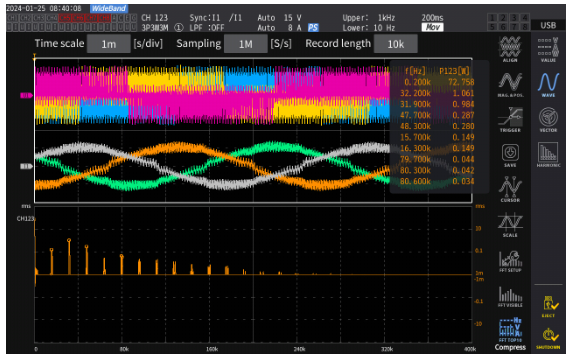
Task: Click the Compress label
Action: pos(510,347)
